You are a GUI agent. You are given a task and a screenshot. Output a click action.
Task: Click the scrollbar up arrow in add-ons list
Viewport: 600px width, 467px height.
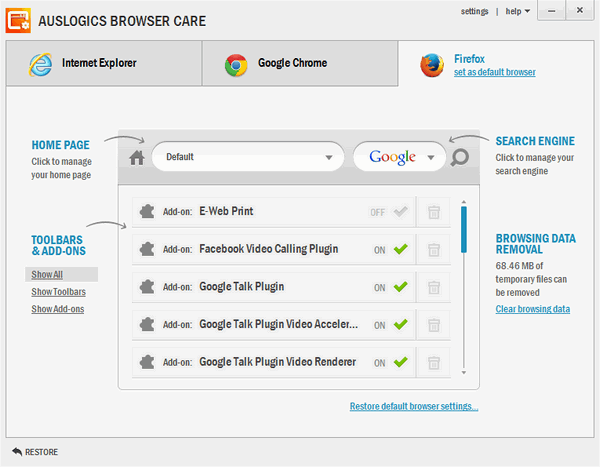click(x=464, y=202)
